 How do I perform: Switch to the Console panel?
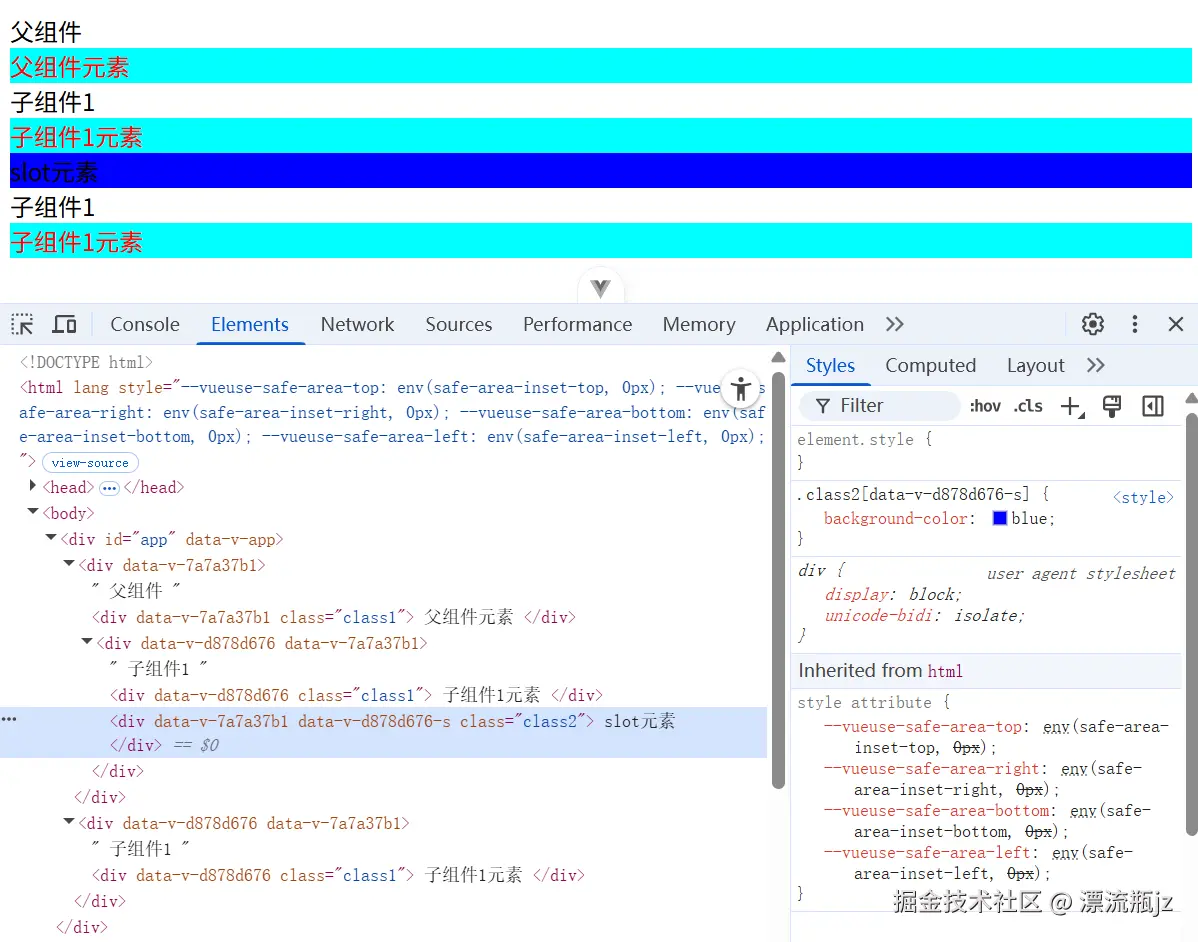pos(144,324)
